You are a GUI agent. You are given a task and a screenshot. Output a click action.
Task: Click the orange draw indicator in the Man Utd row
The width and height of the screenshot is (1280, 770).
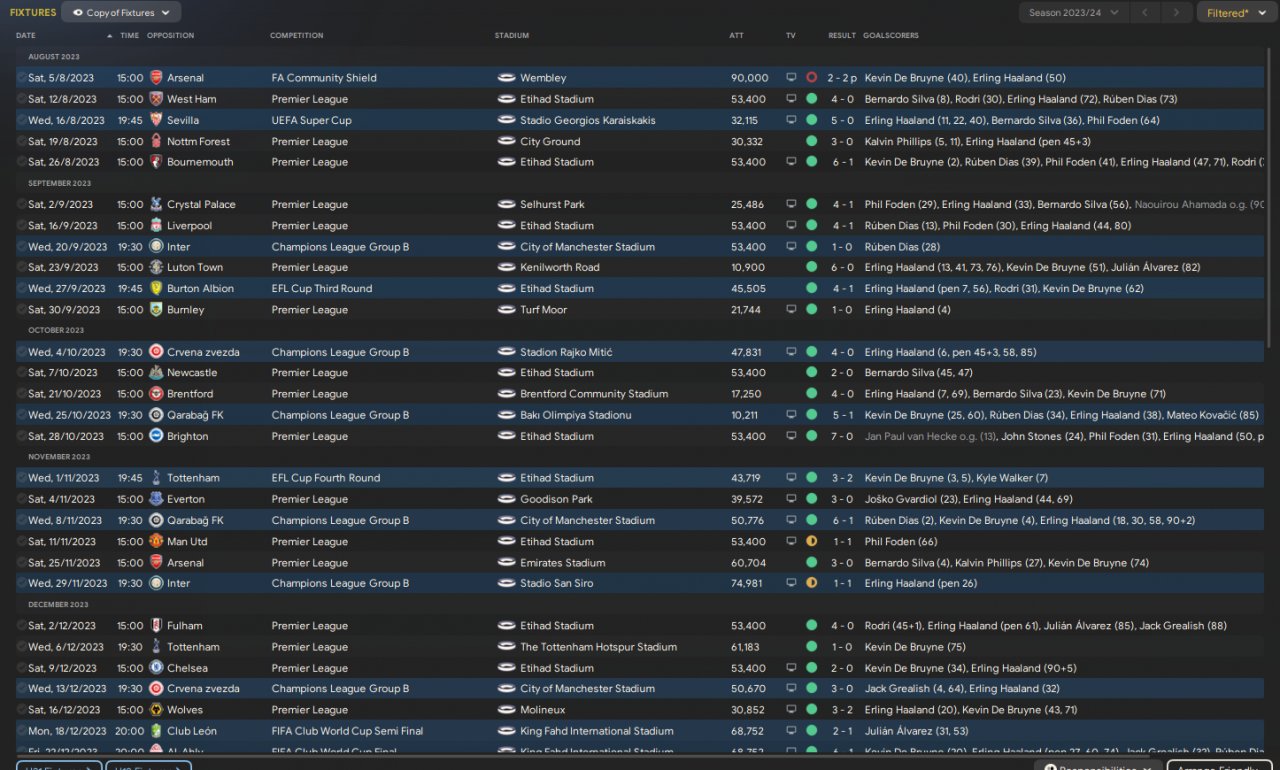(811, 542)
